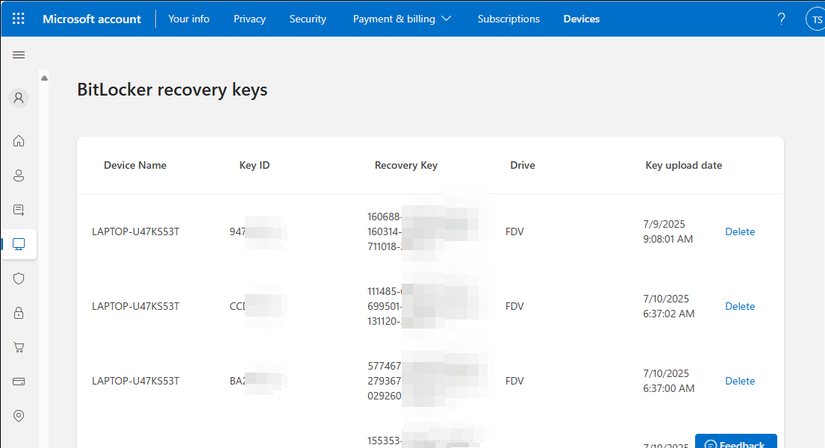
Task: Open the TS account profile avatar
Action: (x=814, y=19)
